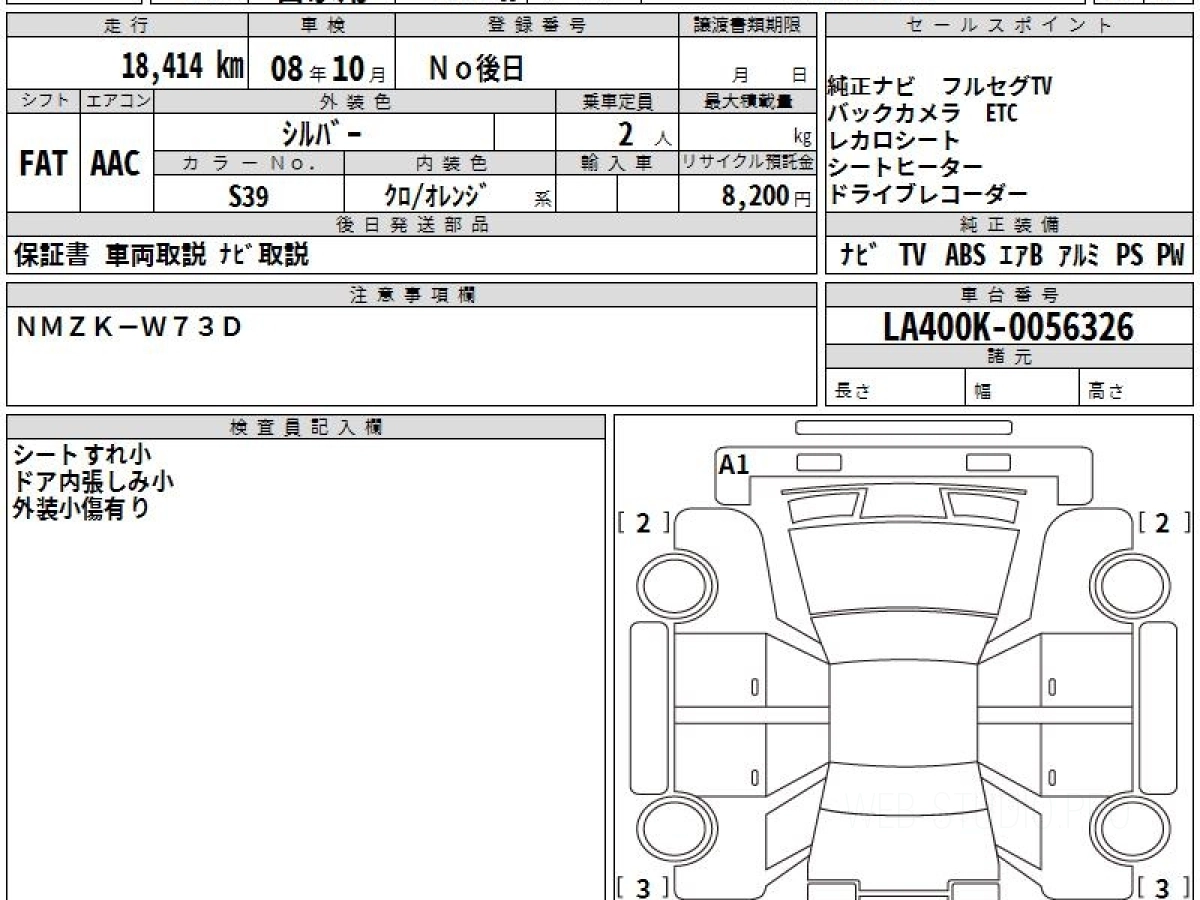Click the 登録番号 header cell

tap(537, 26)
